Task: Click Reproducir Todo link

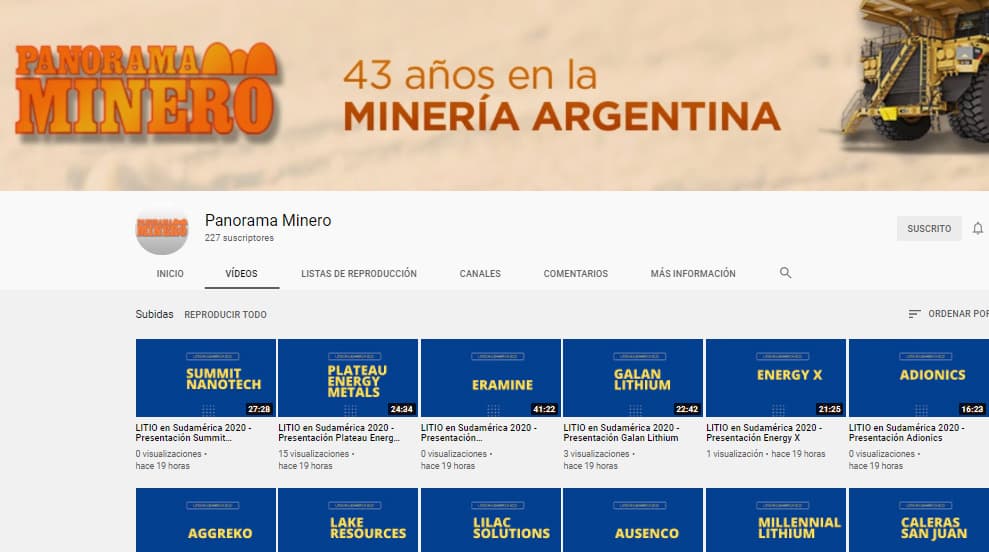Action: click(x=225, y=315)
